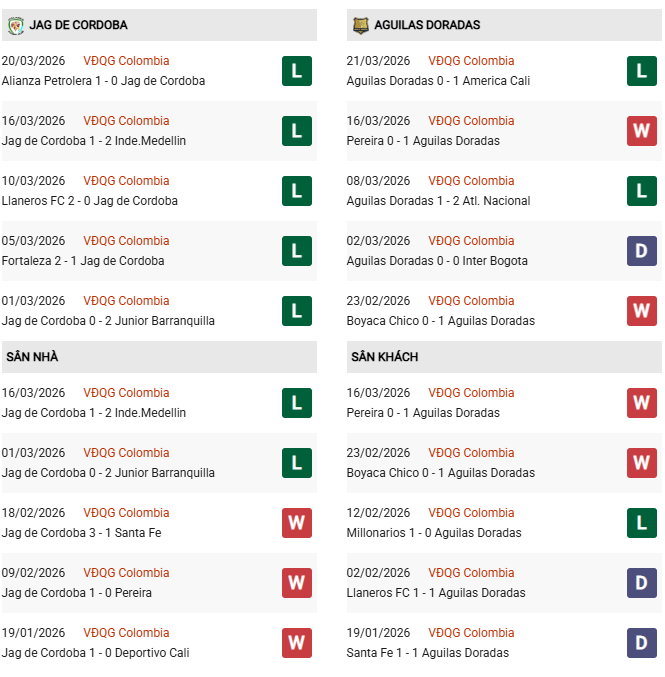Click L badge for Millonarios vs Aguilas Doradas
The image size is (665, 677).
point(642,523)
